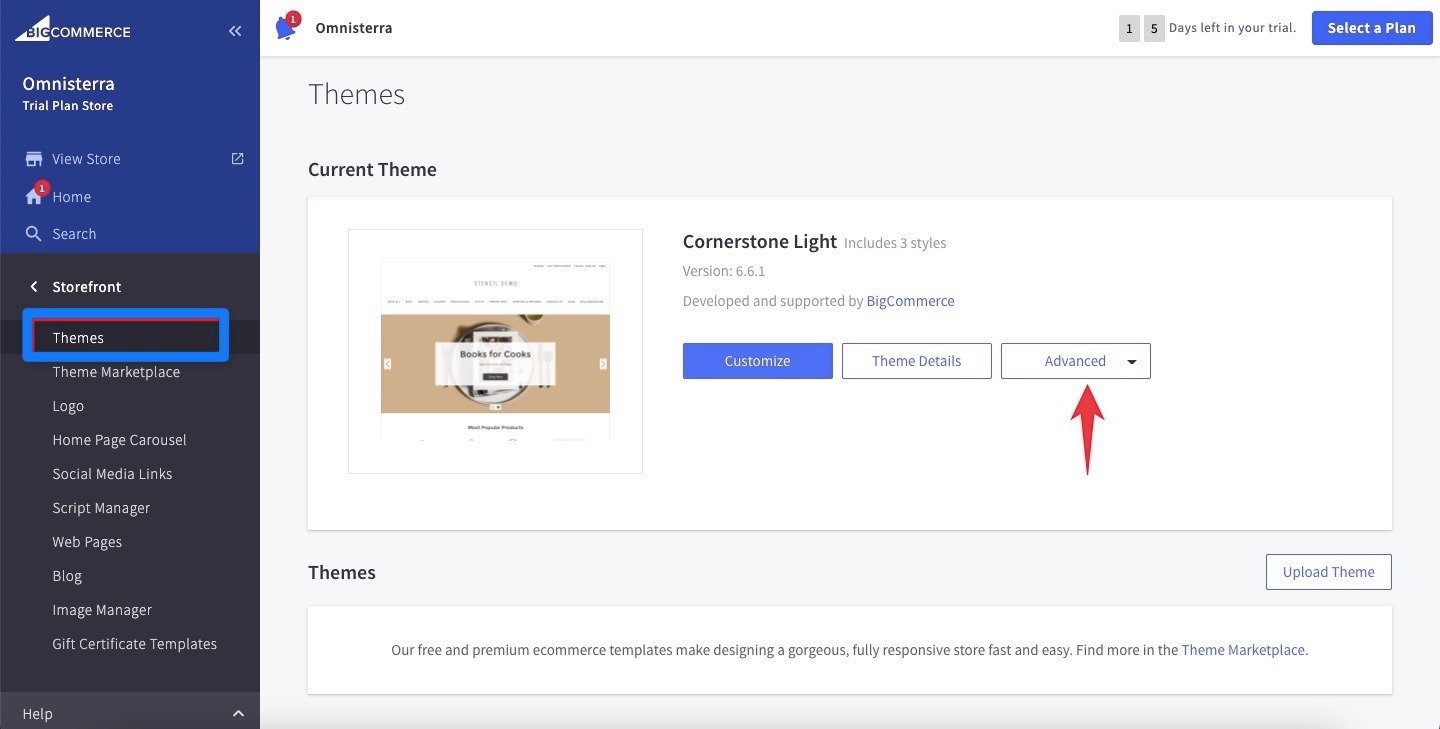Open Gift Certificate Templates
The image size is (1440, 729).
134,644
